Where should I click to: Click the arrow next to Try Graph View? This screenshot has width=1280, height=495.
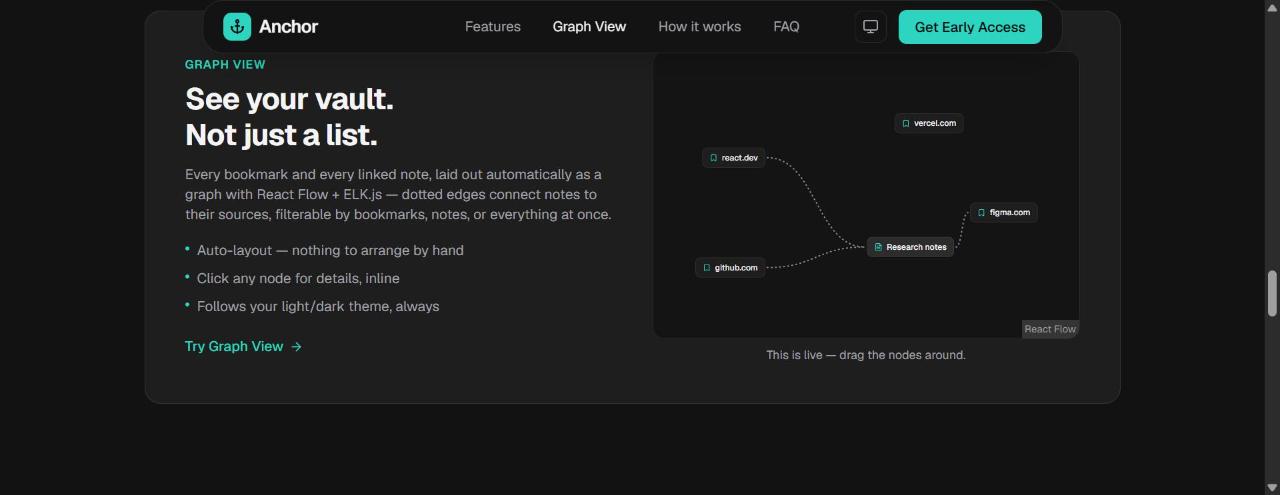[x=296, y=347]
